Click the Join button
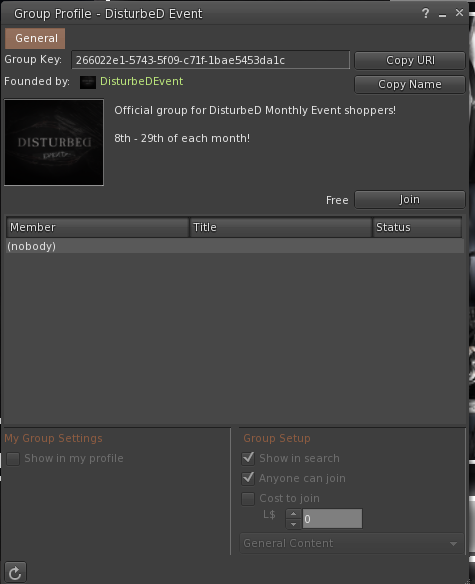The image size is (475, 584). pyautogui.click(x=410, y=200)
